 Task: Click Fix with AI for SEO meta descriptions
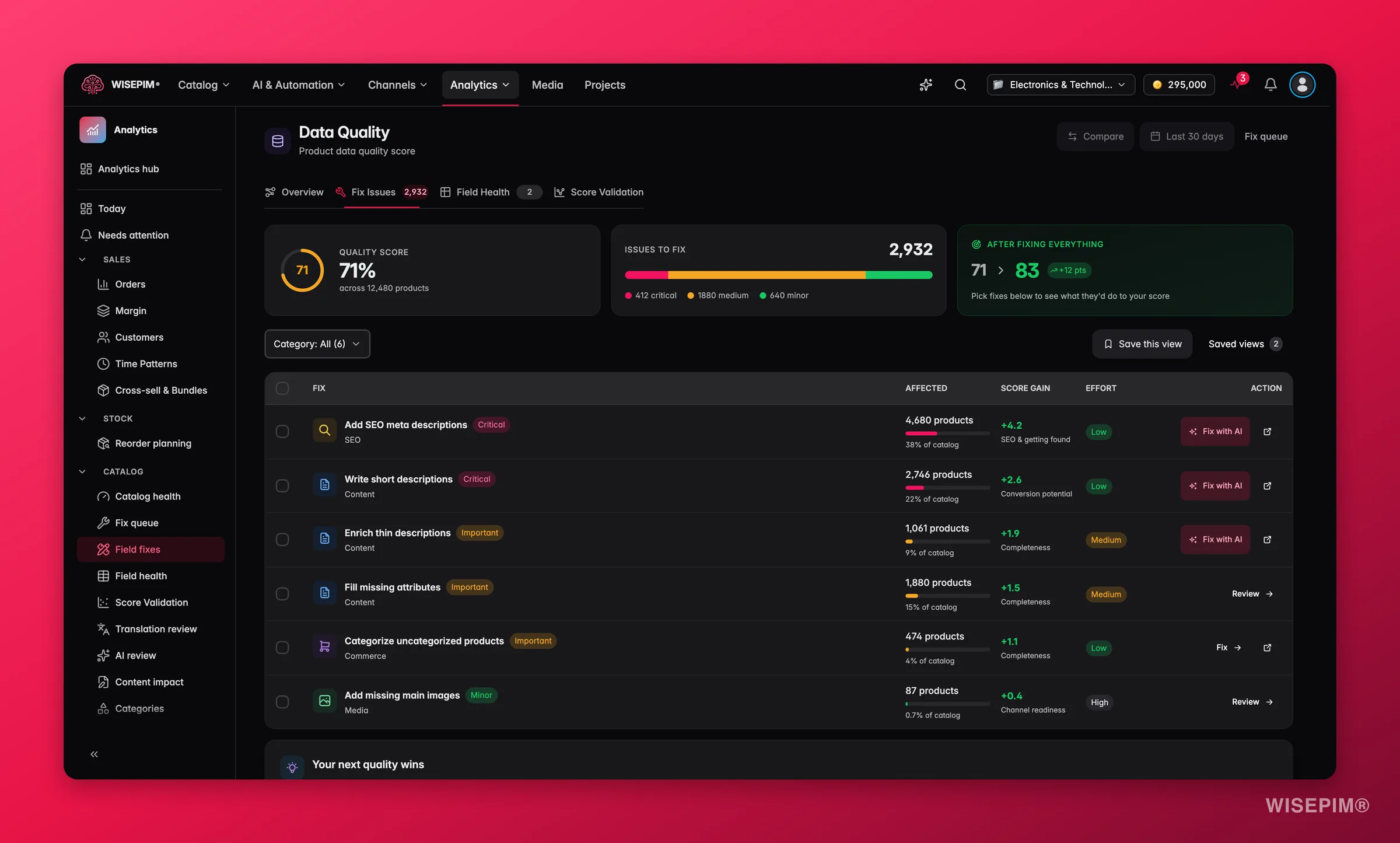pyautogui.click(x=1215, y=431)
